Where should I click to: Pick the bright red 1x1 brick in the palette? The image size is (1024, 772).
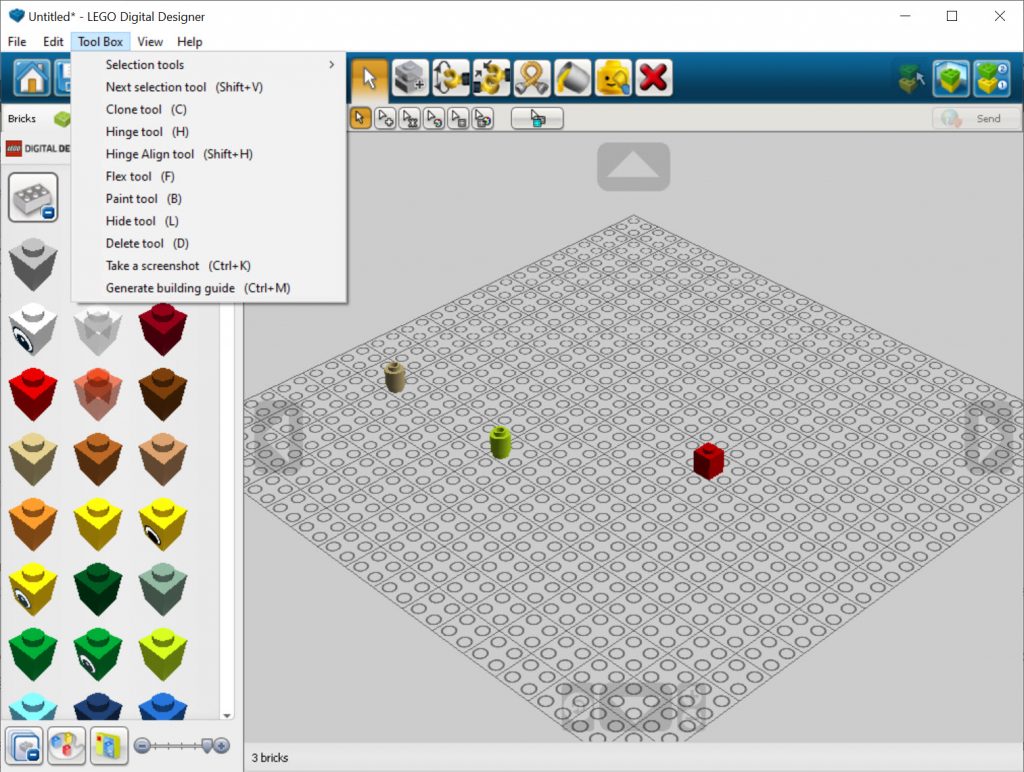[33, 394]
